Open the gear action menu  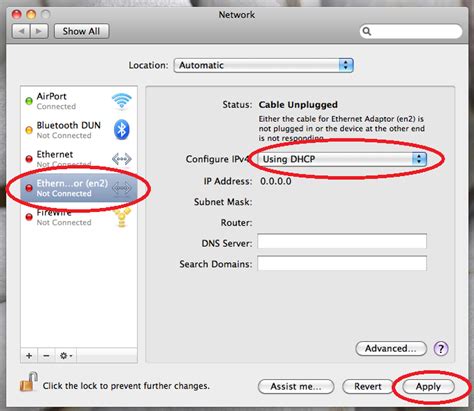[x=66, y=356]
